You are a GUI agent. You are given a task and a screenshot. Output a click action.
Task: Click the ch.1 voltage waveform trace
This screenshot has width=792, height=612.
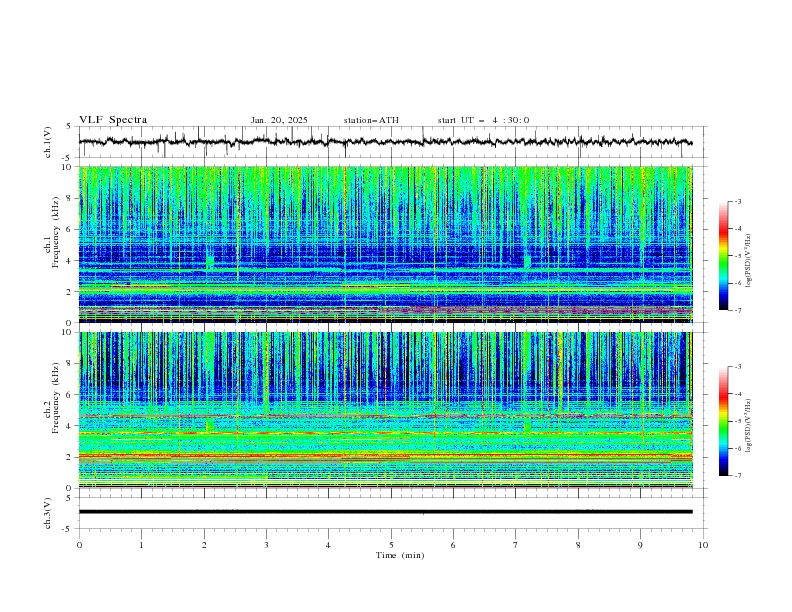point(385,142)
